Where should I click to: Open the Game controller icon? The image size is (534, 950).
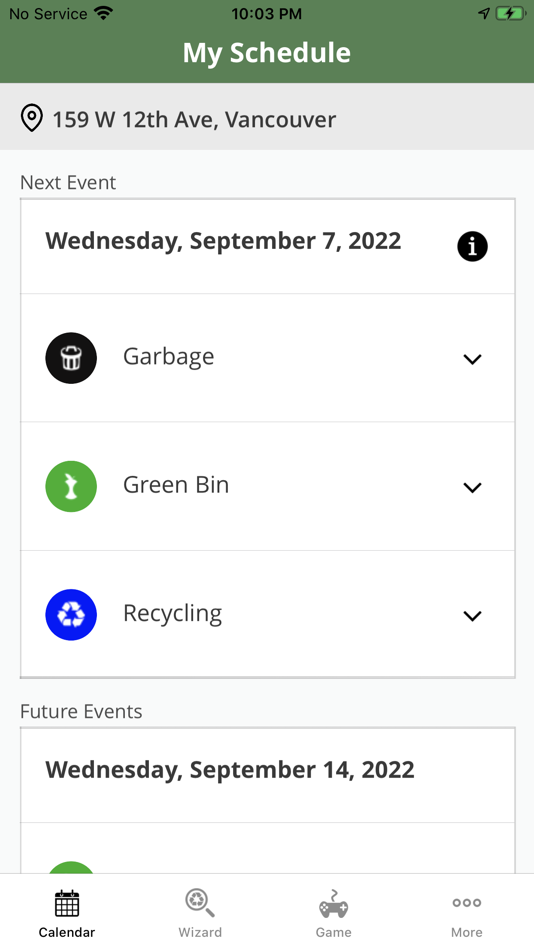click(333, 903)
